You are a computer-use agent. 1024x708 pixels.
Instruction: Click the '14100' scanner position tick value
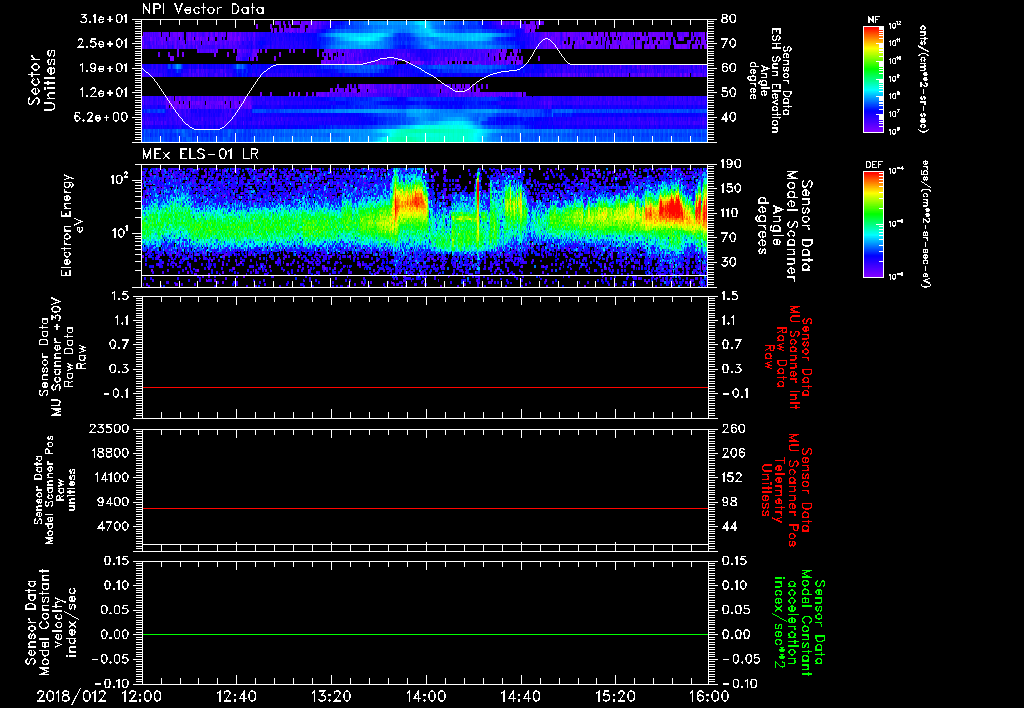[x=109, y=477]
